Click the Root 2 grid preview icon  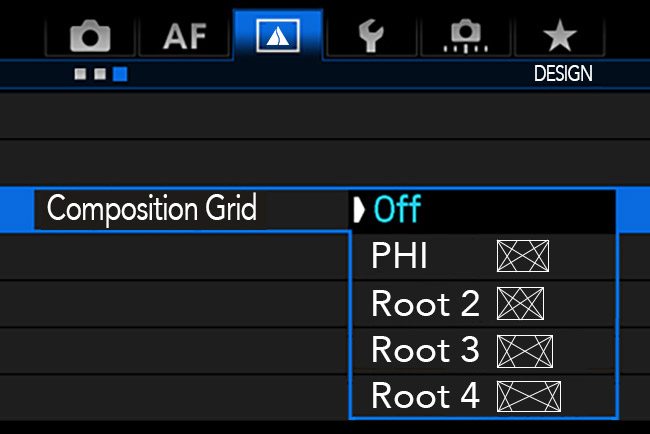pos(520,303)
